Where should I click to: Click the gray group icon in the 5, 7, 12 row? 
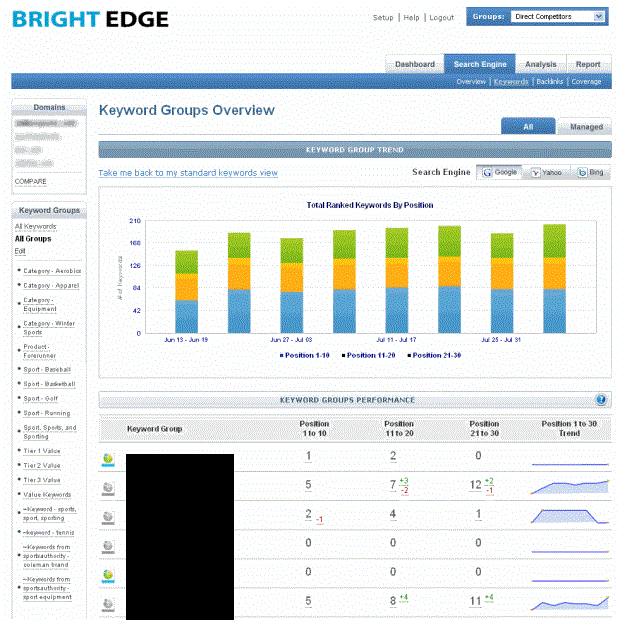108,489
